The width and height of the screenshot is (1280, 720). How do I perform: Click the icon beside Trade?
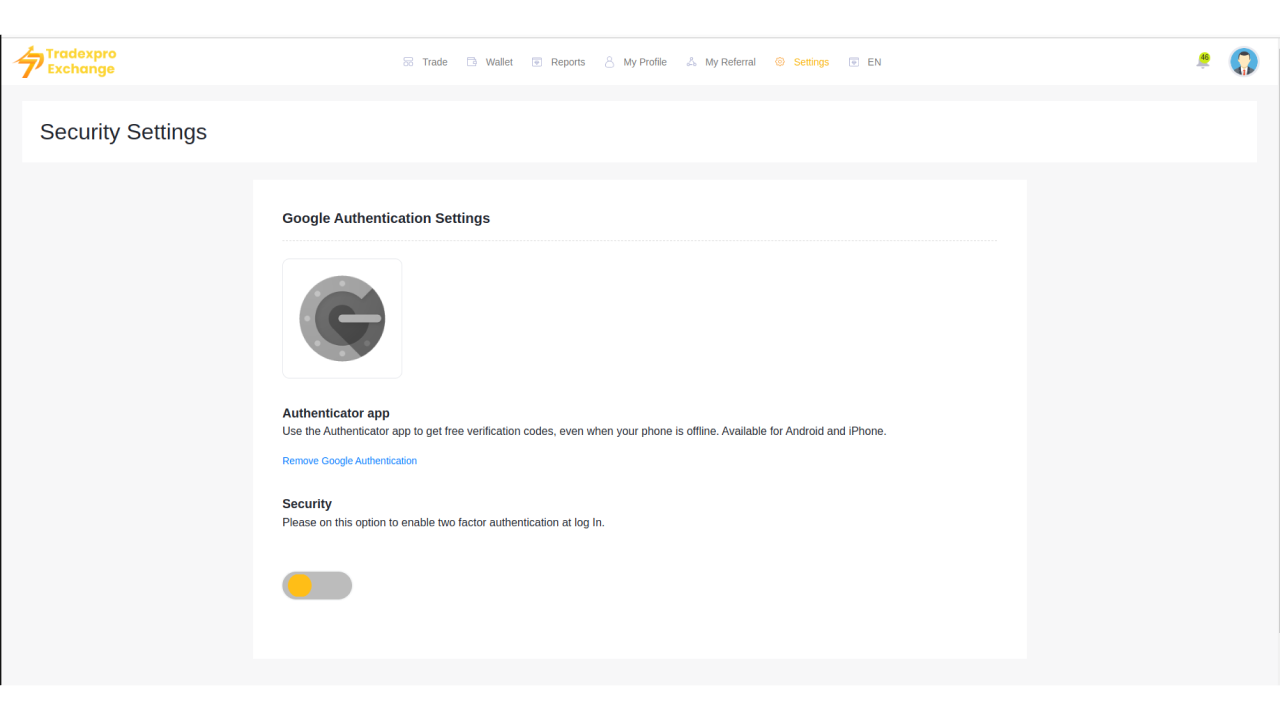point(408,62)
